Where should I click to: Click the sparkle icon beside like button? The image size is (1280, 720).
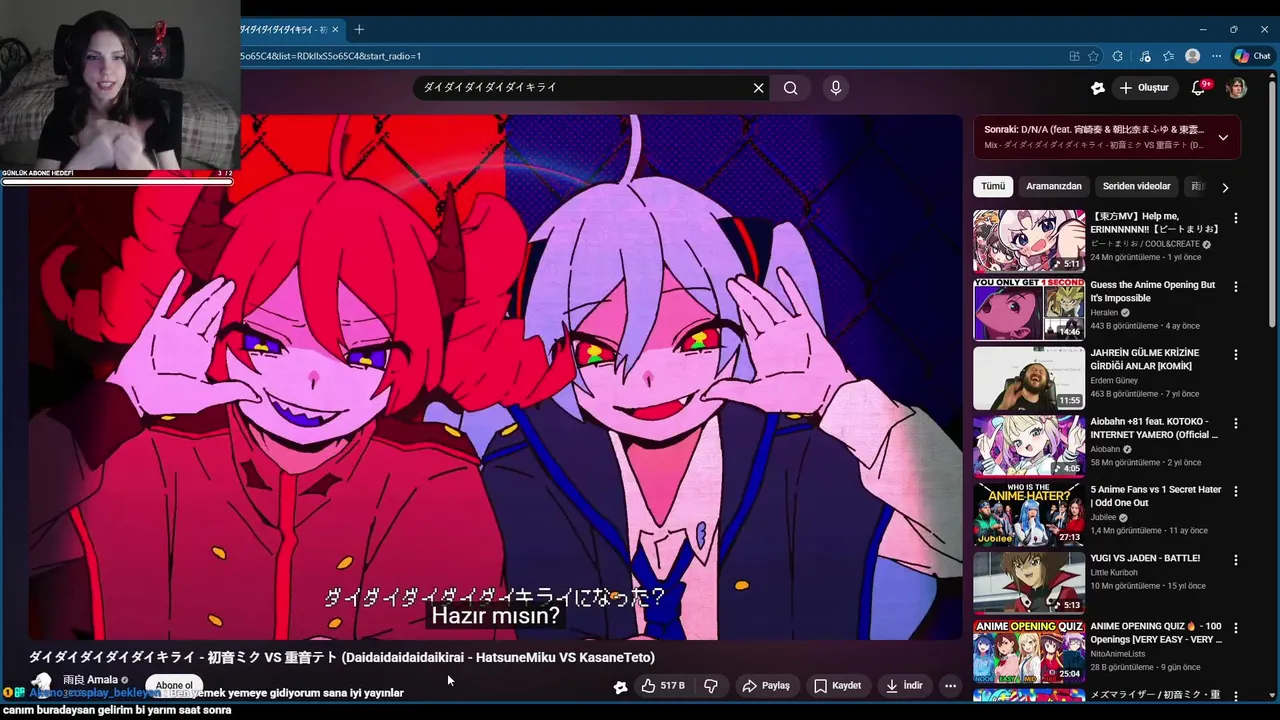coord(621,686)
